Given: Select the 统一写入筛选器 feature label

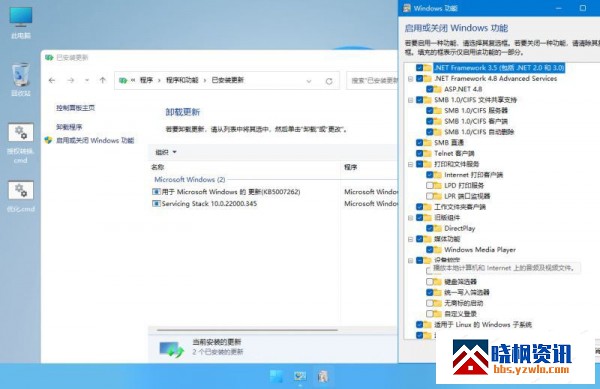Looking at the screenshot, I should [x=466, y=293].
